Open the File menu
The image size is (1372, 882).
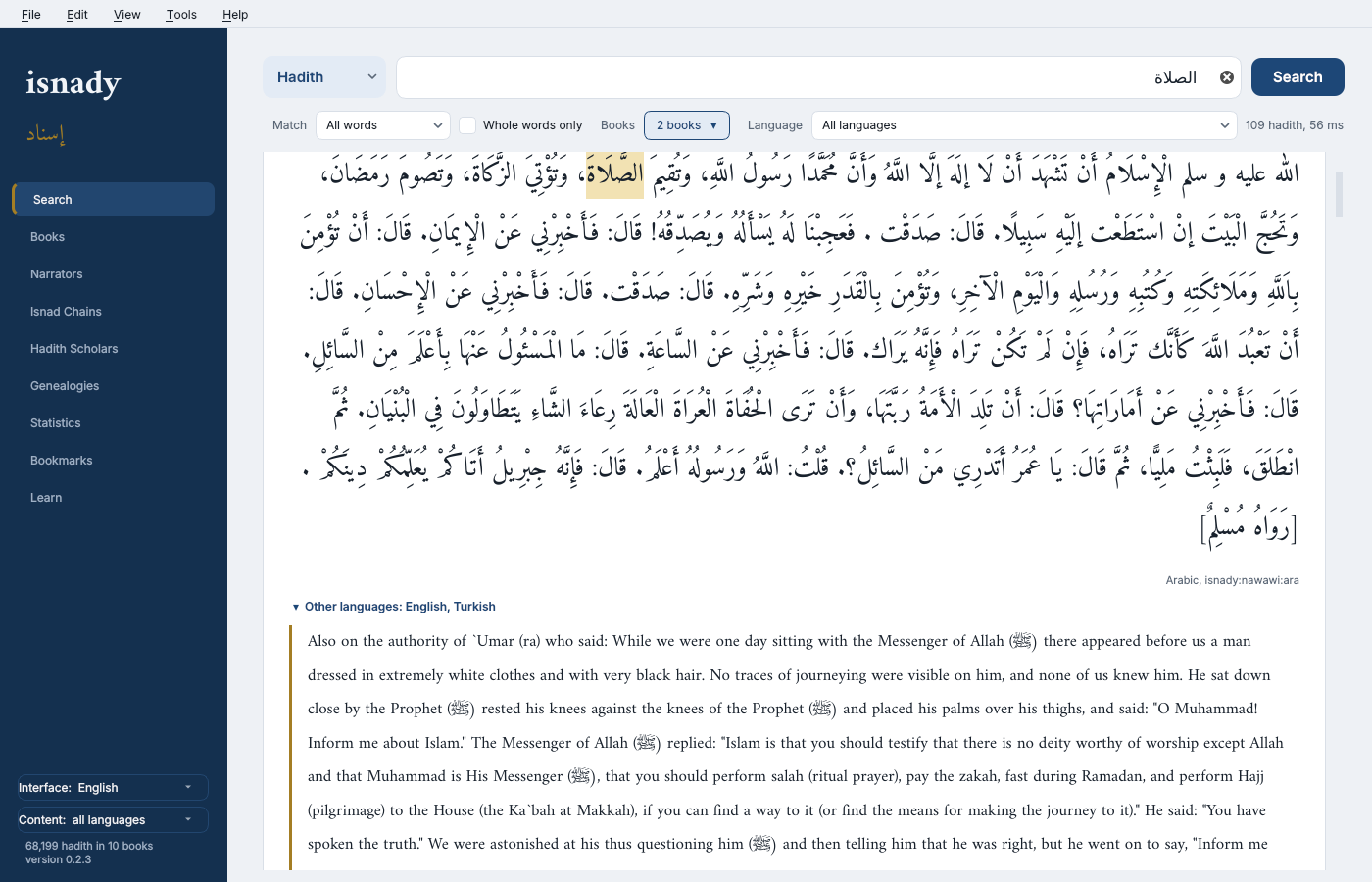coord(31,15)
